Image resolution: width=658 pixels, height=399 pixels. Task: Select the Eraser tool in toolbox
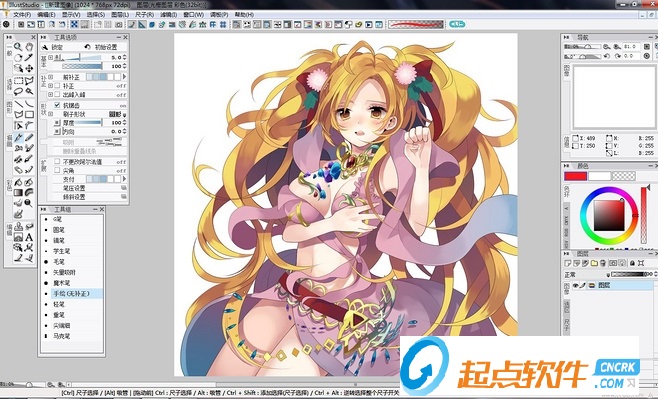[x=18, y=170]
